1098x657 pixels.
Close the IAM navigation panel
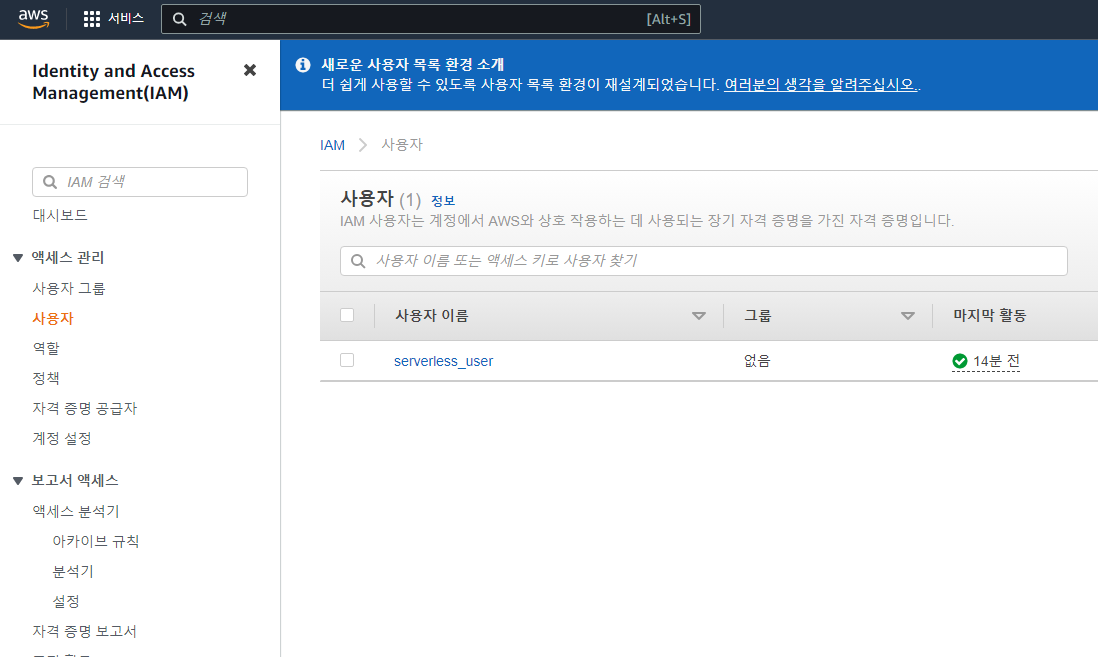[x=250, y=70]
